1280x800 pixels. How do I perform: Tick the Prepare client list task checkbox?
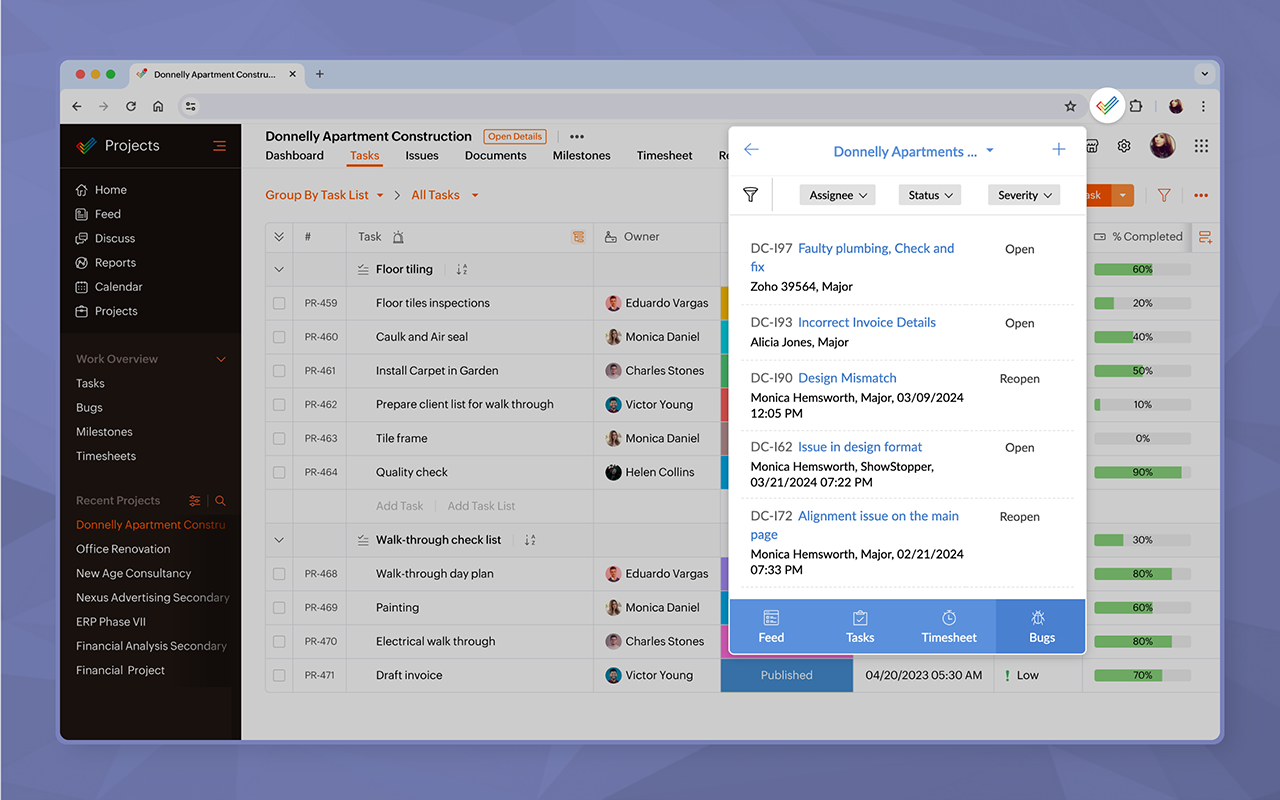pyautogui.click(x=279, y=405)
